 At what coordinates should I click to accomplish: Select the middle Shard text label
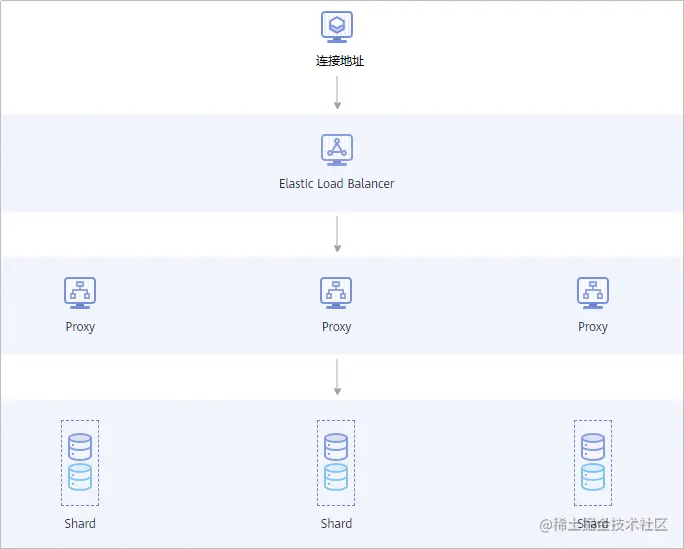click(x=336, y=523)
